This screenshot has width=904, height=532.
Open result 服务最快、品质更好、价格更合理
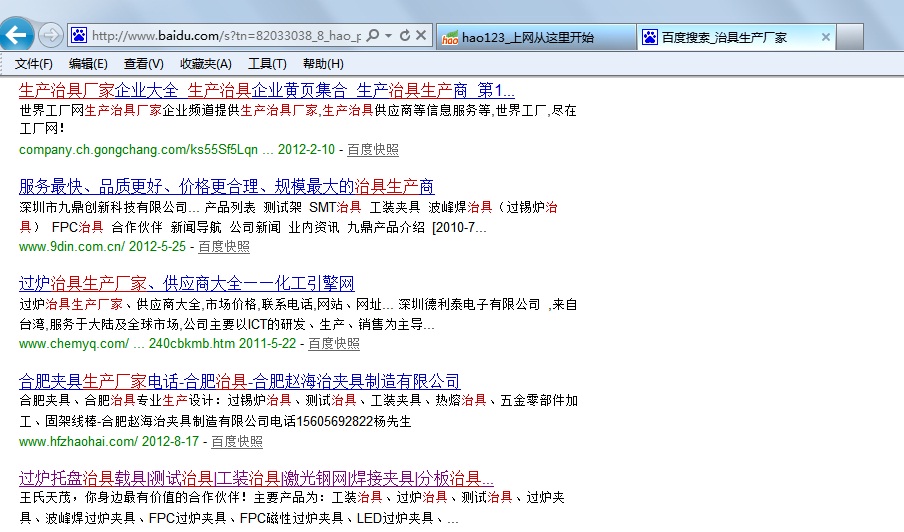(226, 187)
